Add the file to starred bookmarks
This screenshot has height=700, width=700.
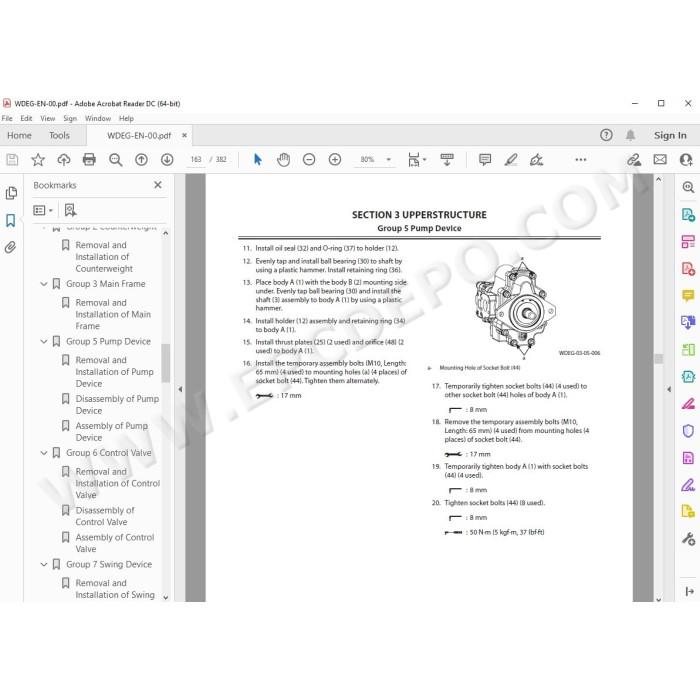(38, 159)
